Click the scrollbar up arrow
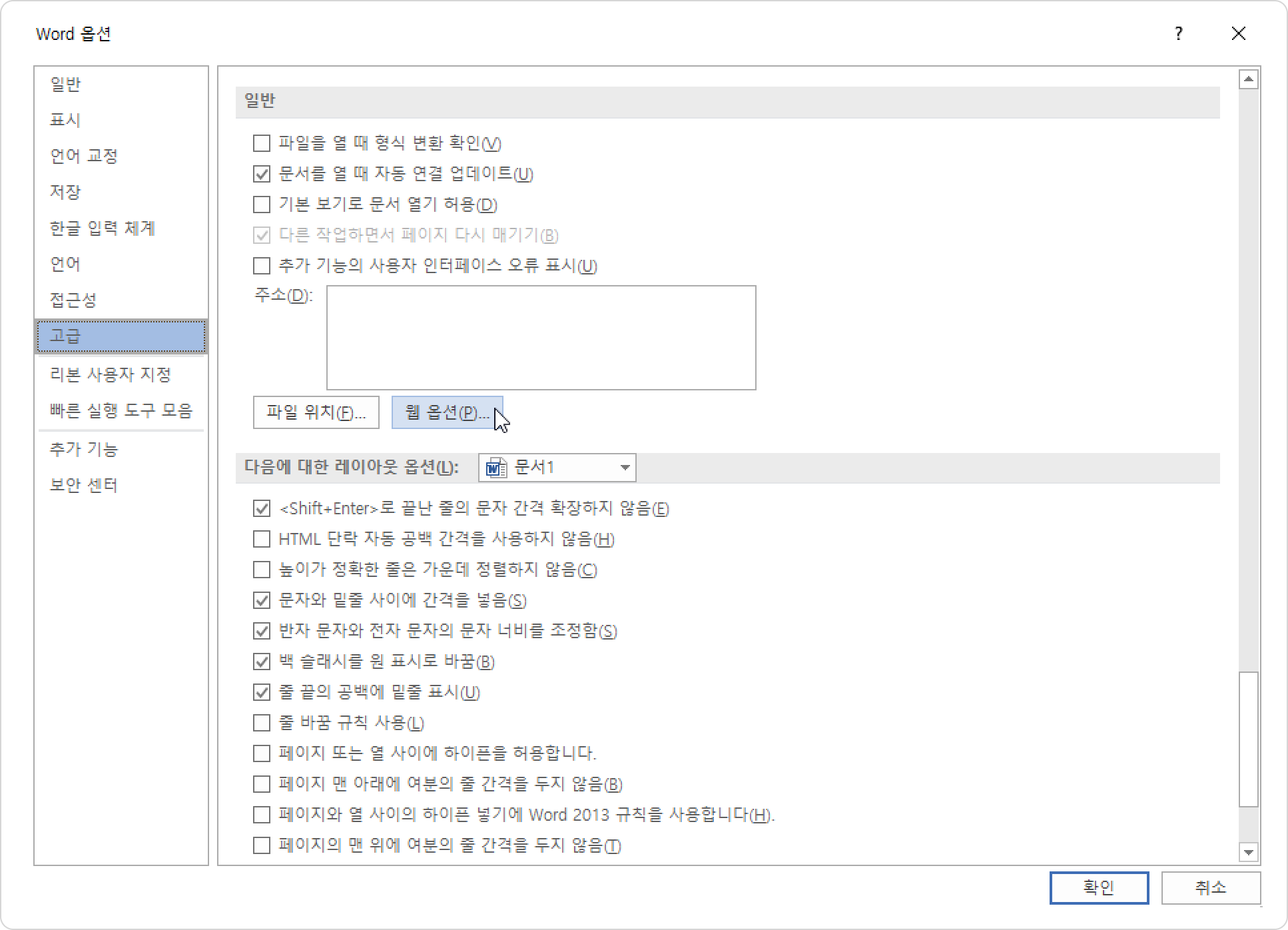The image size is (1288, 930). pos(1249,80)
